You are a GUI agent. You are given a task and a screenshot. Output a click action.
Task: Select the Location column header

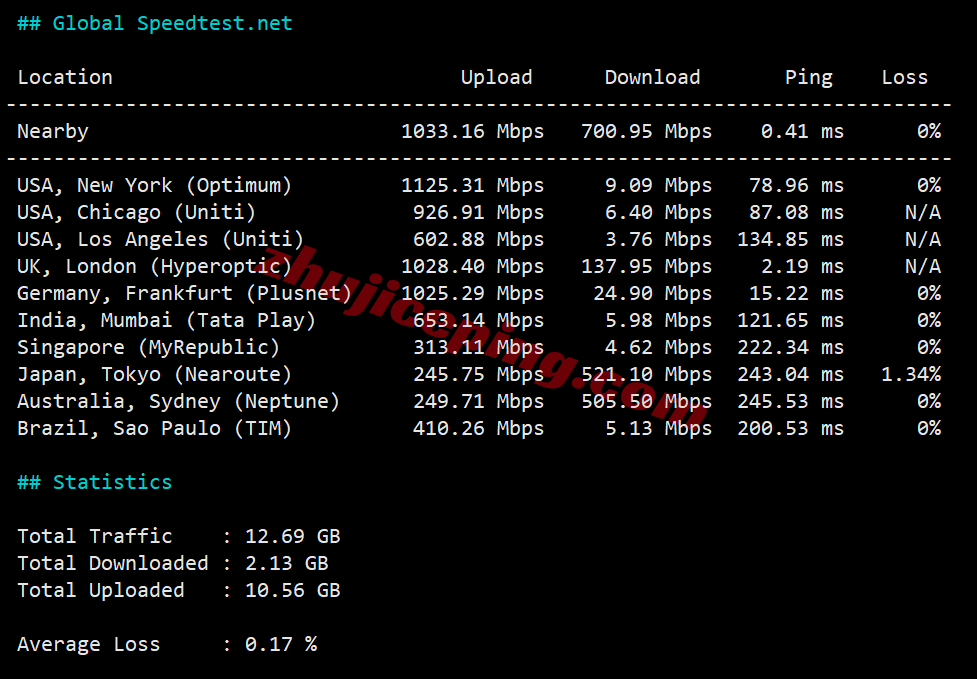(x=64, y=77)
